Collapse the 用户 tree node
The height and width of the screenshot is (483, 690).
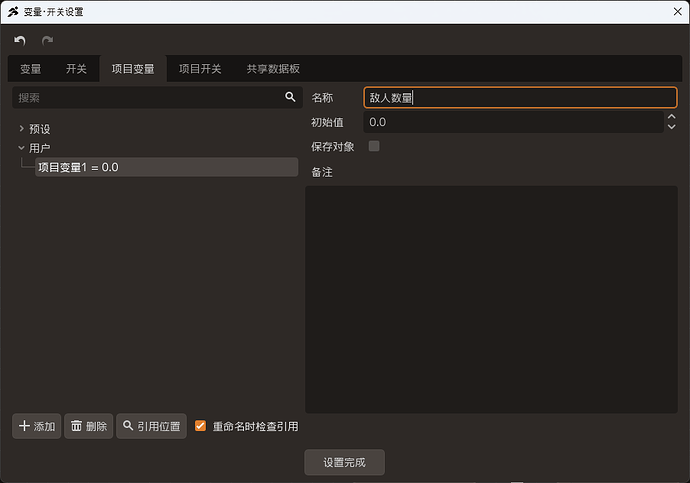(x=22, y=148)
